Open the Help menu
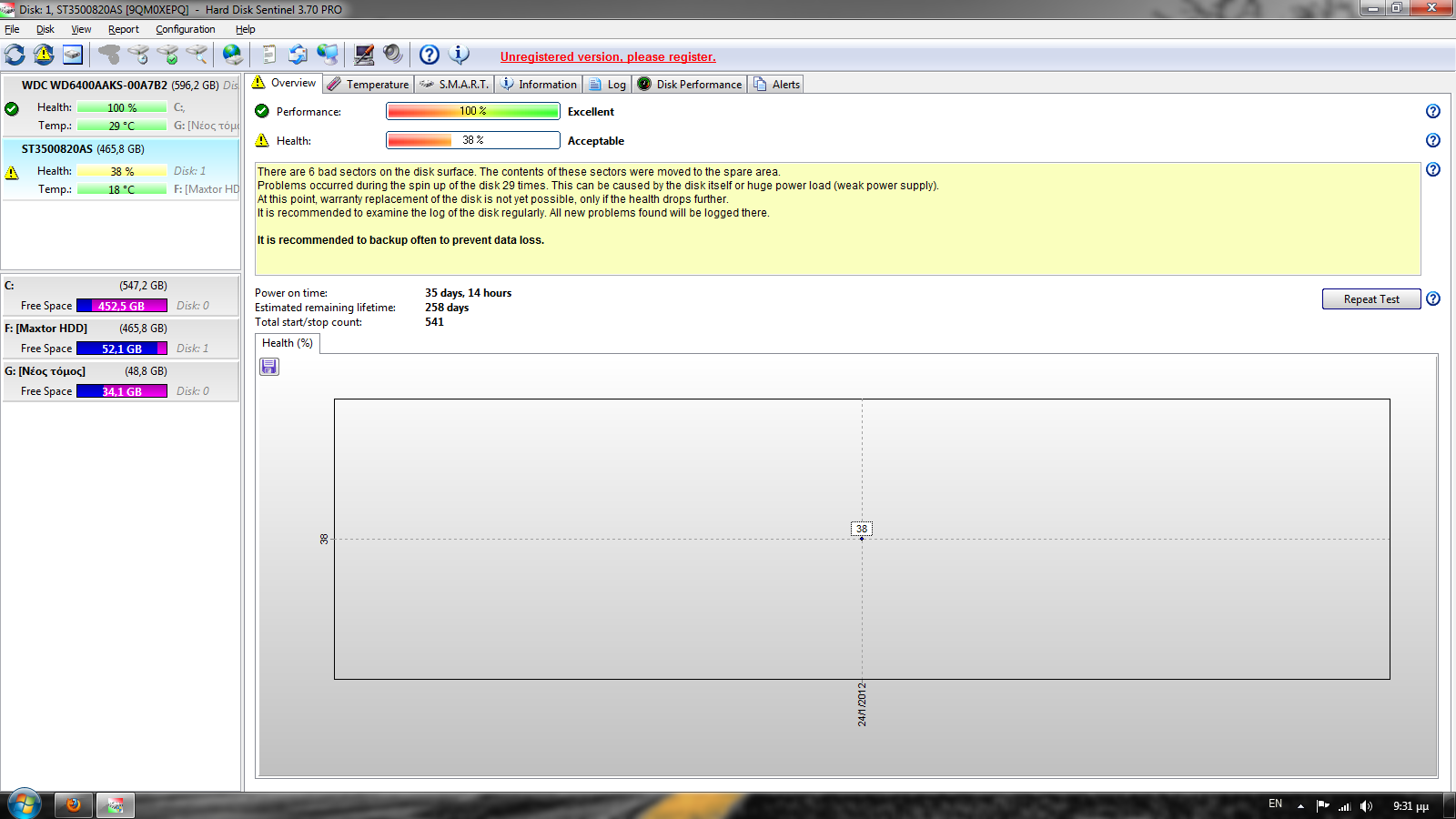 pyautogui.click(x=246, y=29)
